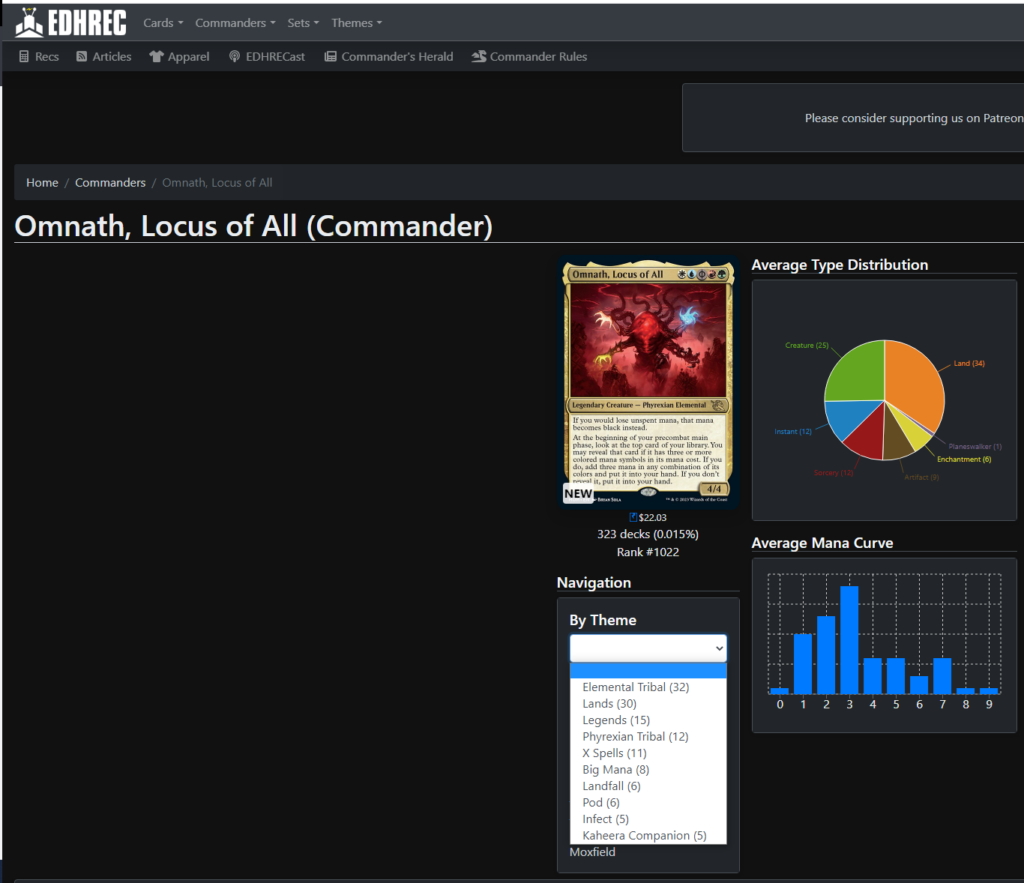Click the Artifact (9) chart label

921,477
